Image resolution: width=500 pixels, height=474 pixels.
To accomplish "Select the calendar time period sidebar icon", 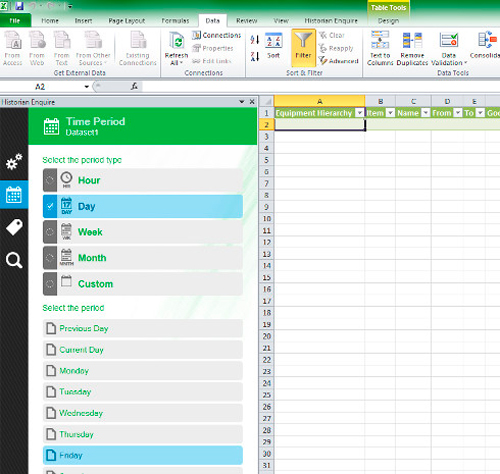I will [14, 195].
